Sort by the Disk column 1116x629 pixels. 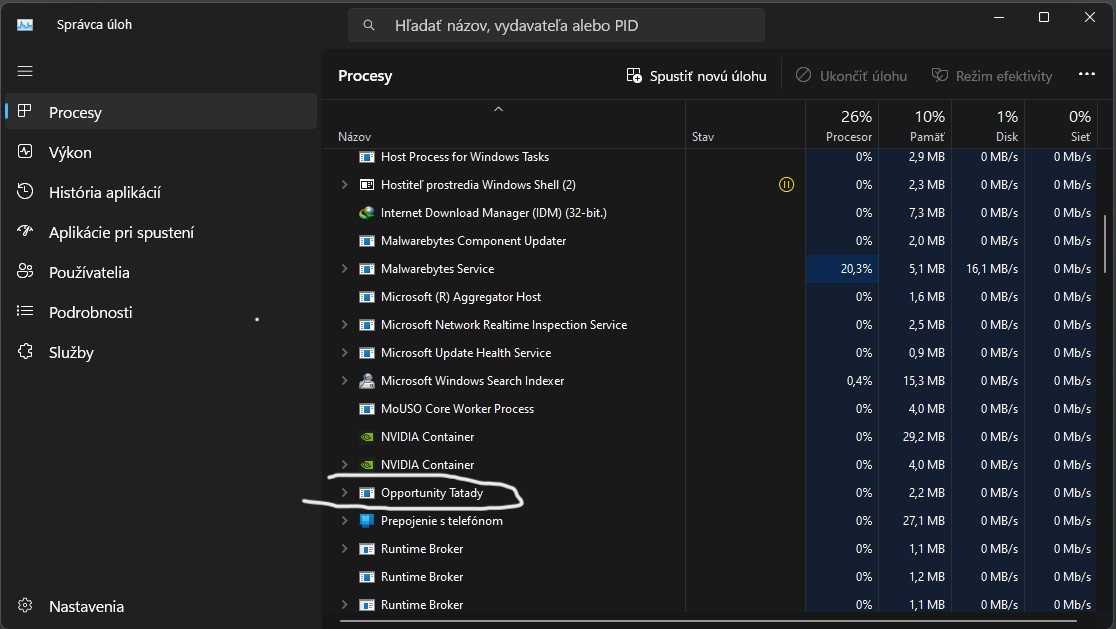point(988,125)
